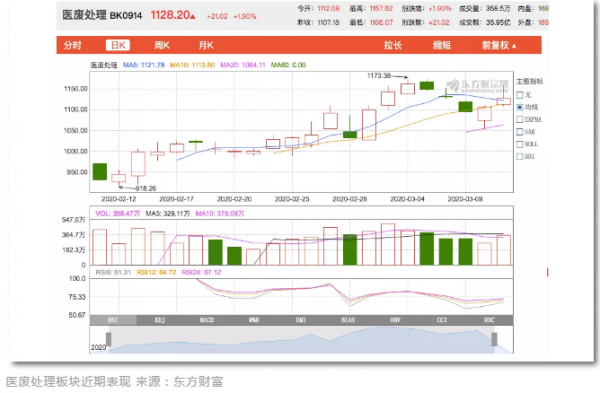Switch to the MACD indicator tab
Image resolution: width=600 pixels, height=393 pixels.
pyautogui.click(x=207, y=320)
